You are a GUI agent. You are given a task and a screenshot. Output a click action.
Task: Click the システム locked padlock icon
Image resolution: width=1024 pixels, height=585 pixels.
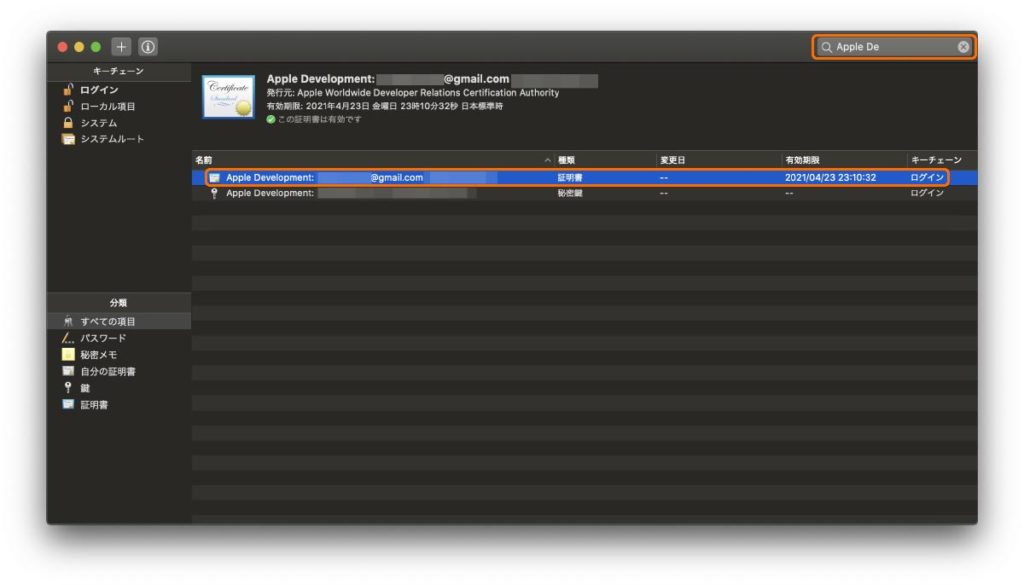pyautogui.click(x=68, y=122)
